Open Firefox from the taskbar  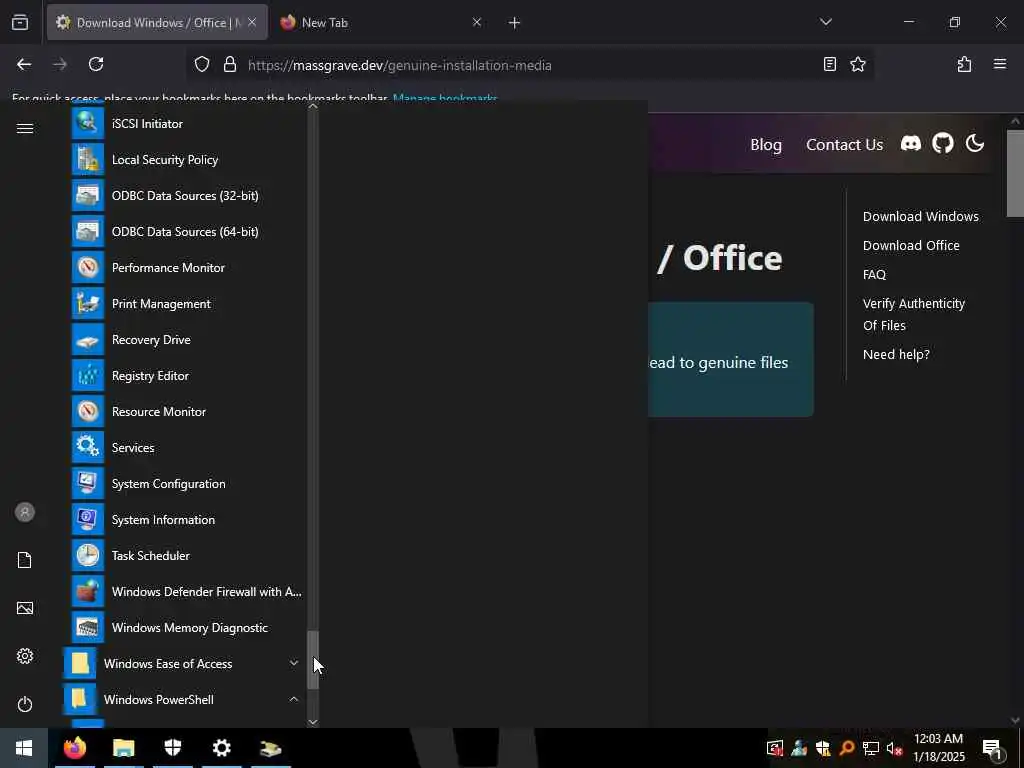74,748
